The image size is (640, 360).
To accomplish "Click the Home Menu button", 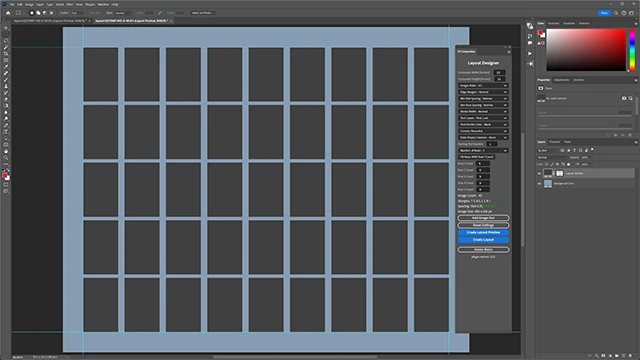I will coord(483,249).
